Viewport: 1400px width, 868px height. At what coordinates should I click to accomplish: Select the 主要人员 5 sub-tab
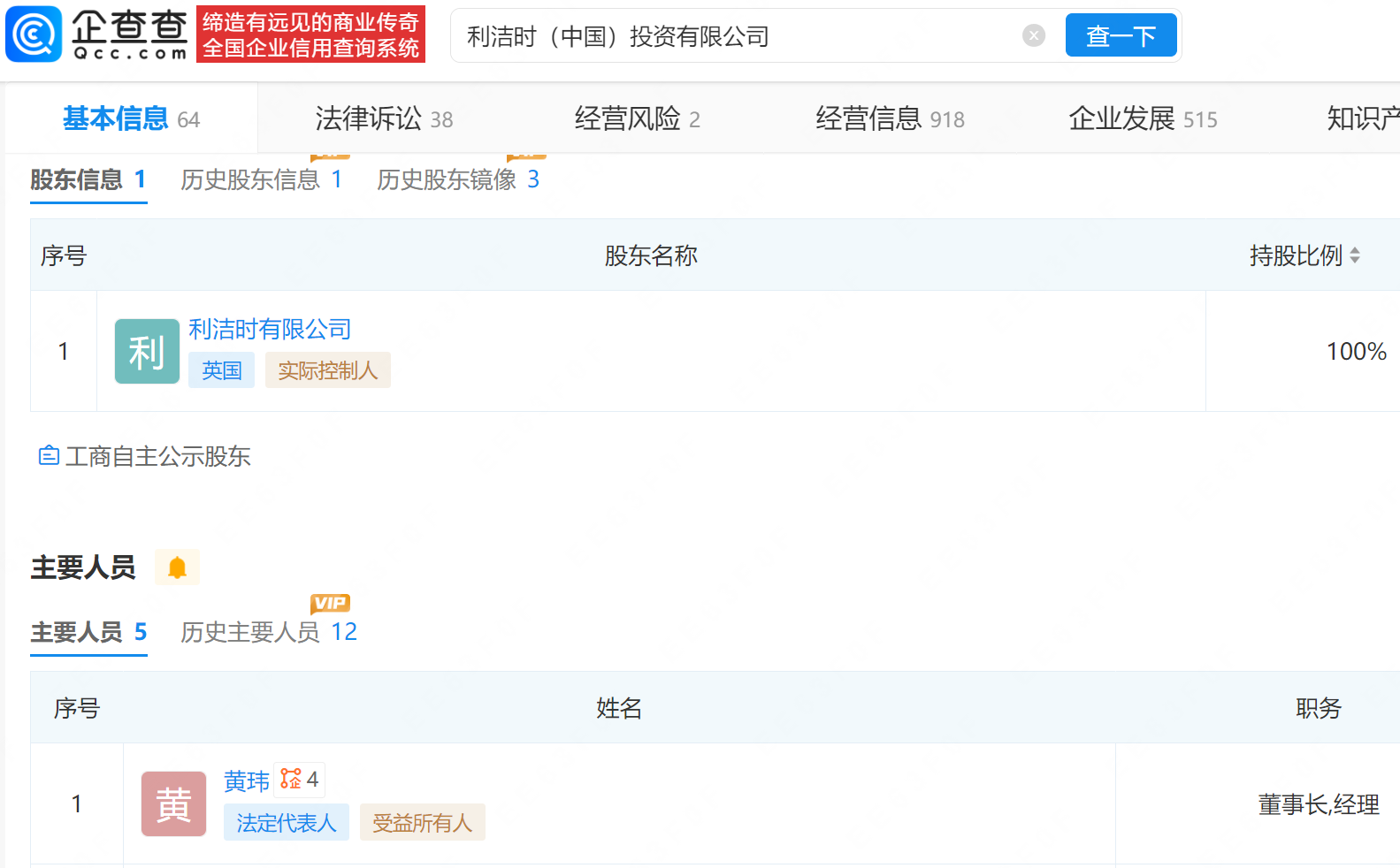tap(88, 633)
